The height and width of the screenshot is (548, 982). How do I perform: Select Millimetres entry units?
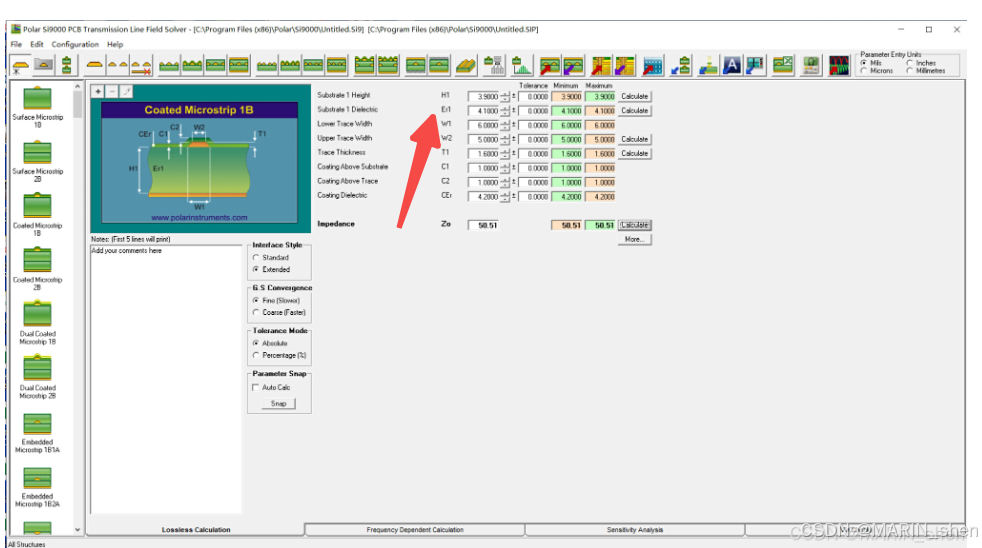pyautogui.click(x=926, y=71)
